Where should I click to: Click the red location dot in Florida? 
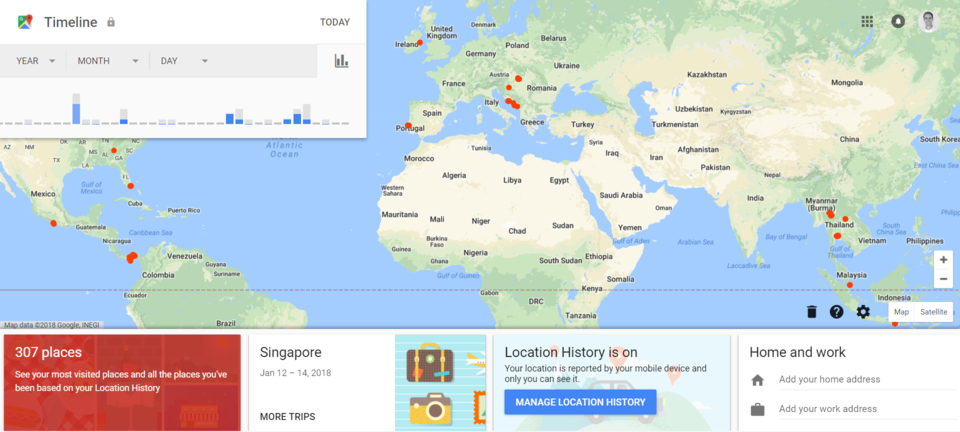click(x=130, y=186)
